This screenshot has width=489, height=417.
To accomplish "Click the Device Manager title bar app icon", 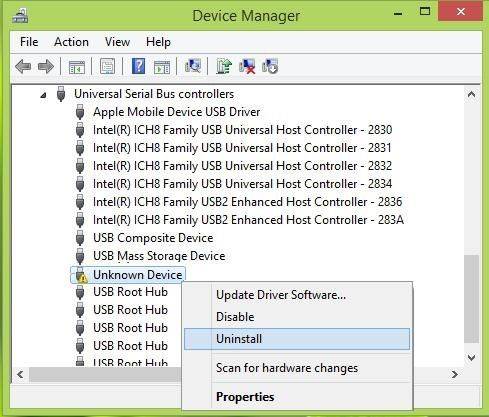I will pos(20,16).
